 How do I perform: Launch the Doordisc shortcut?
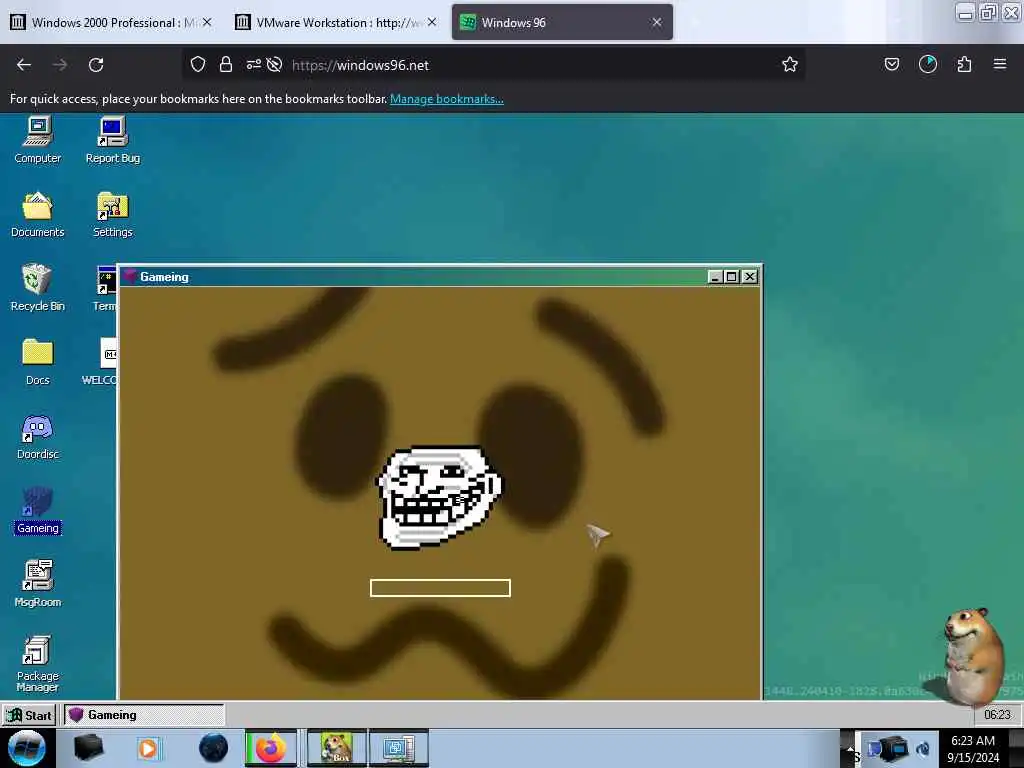(37, 436)
